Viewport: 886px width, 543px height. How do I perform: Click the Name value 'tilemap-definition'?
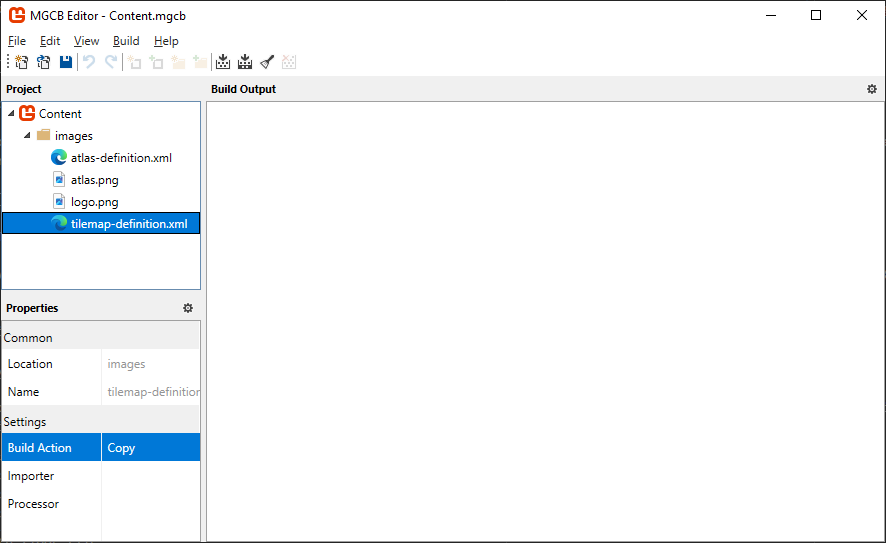pos(153,392)
